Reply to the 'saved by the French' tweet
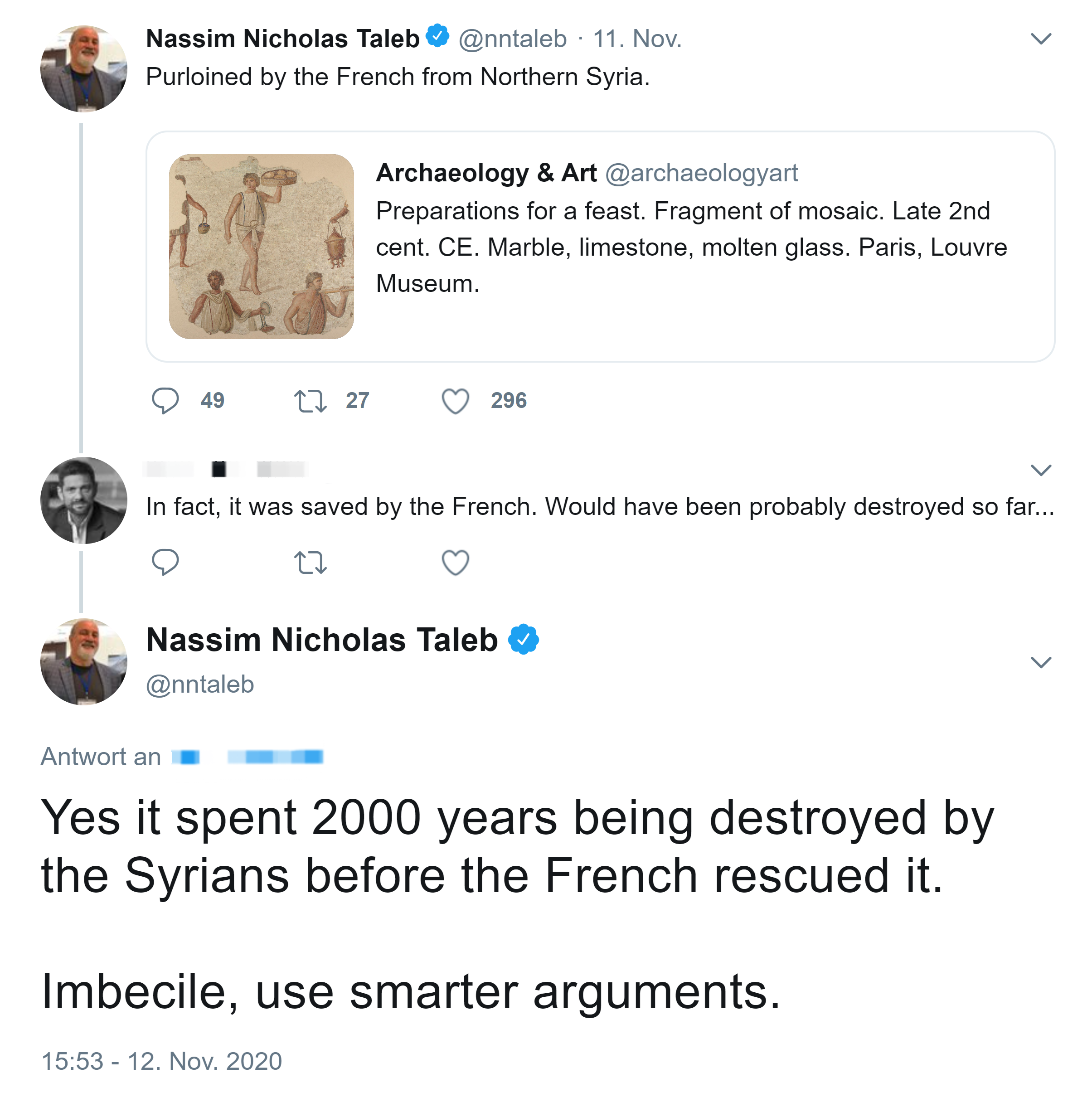The image size is (1092, 1102). [165, 562]
